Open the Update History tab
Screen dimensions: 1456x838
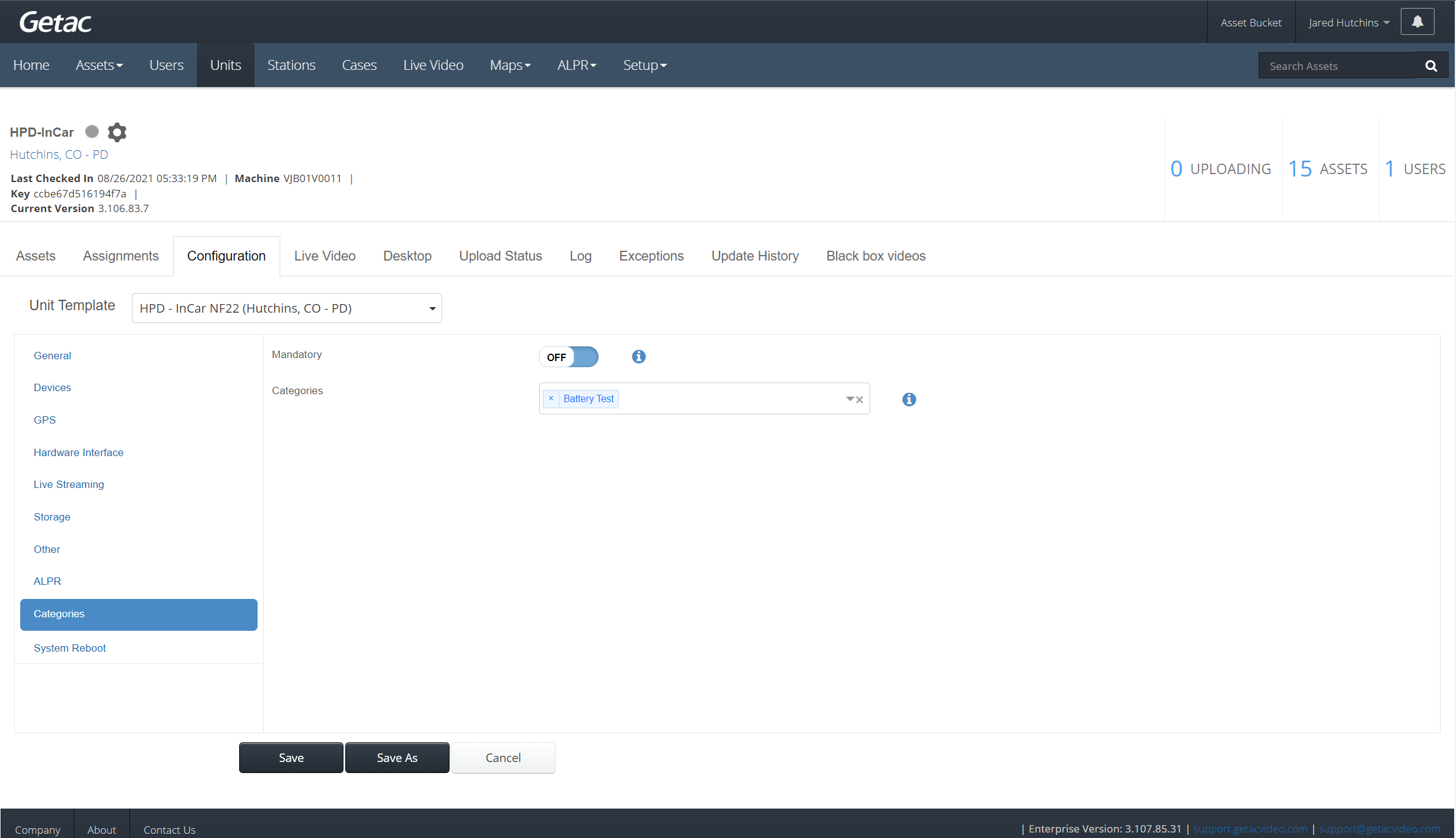point(755,256)
